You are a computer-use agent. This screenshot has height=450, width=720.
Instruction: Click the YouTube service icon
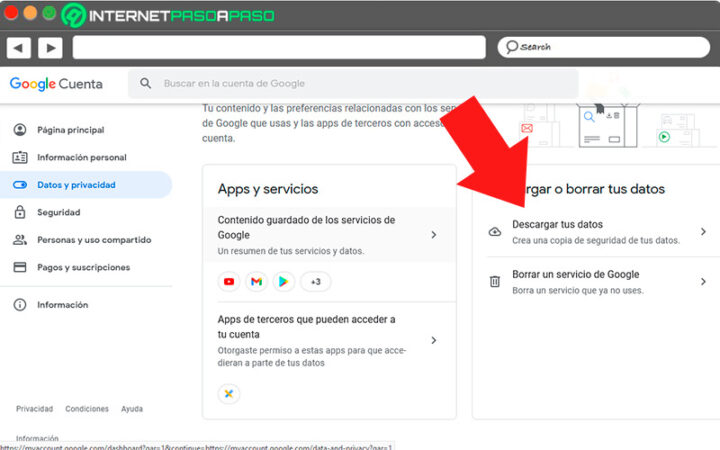(x=229, y=281)
